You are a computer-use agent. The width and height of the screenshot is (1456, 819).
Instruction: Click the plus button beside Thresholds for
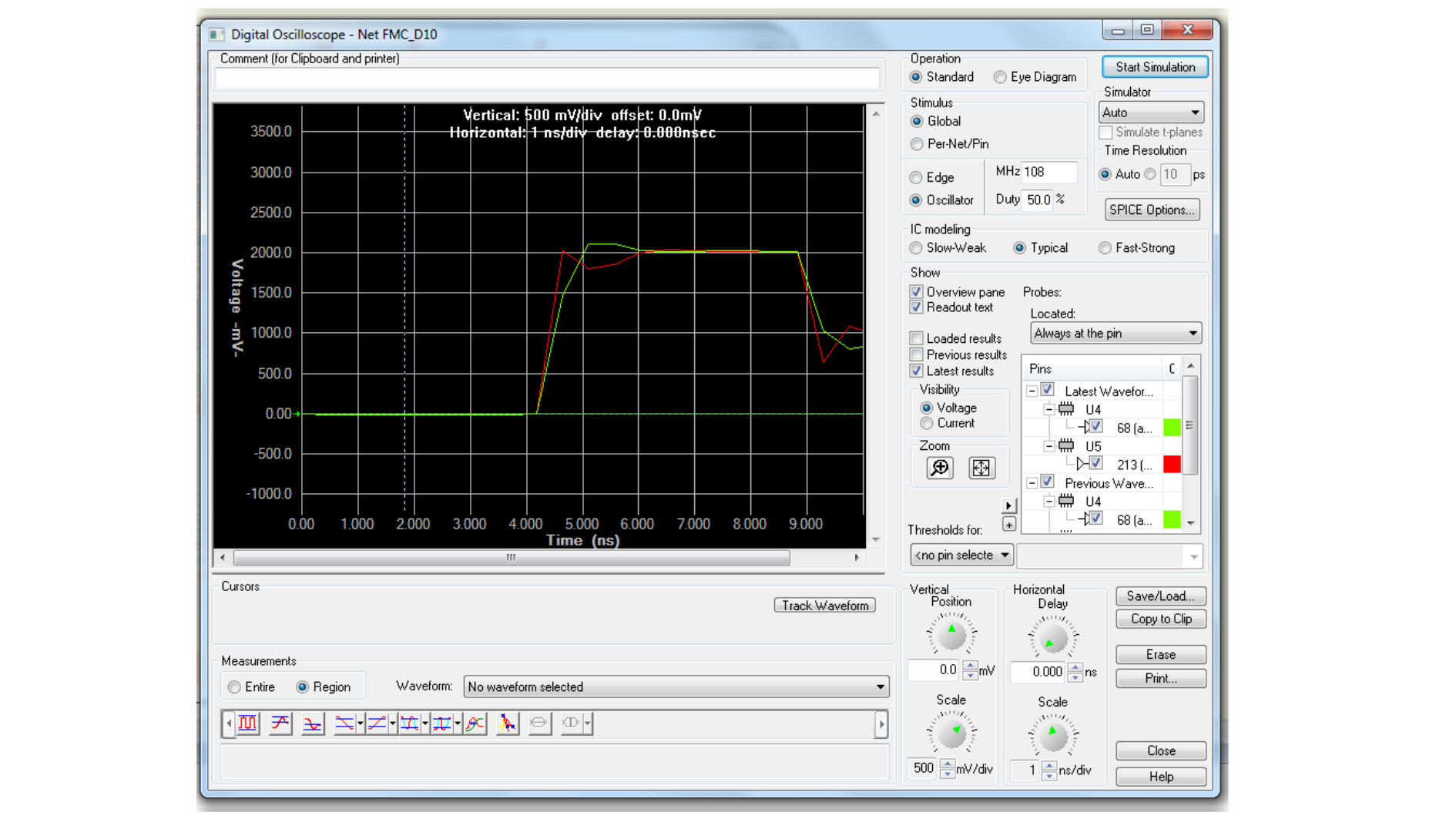[x=1008, y=524]
